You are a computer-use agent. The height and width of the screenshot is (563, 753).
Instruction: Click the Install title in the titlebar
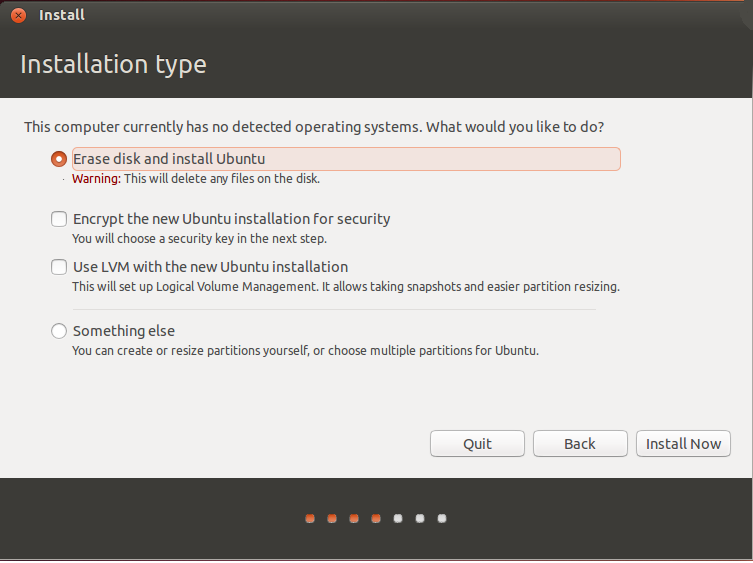pyautogui.click(x=61, y=15)
